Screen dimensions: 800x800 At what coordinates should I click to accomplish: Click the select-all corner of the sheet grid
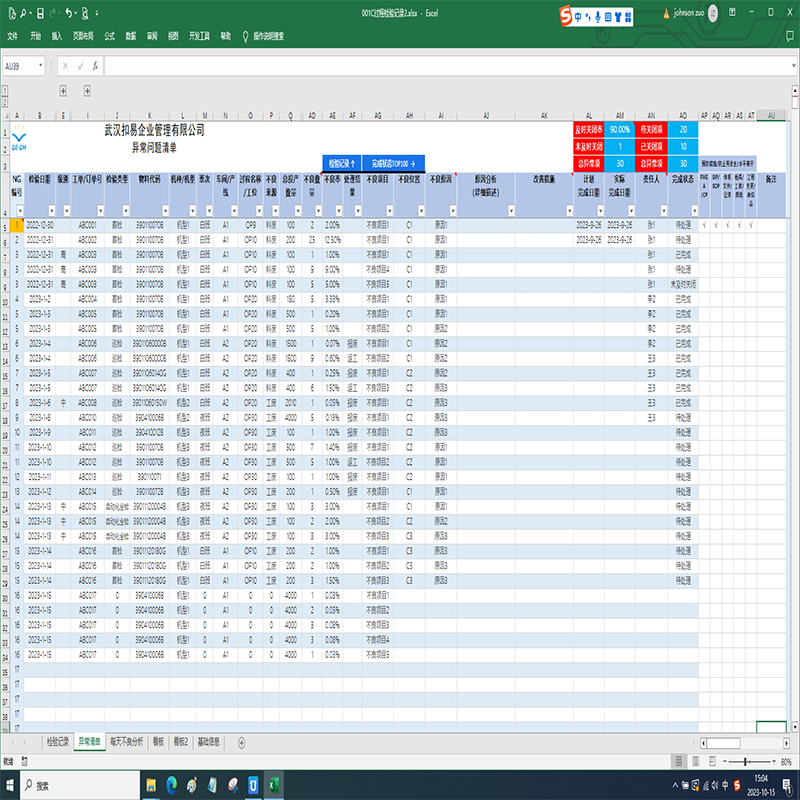(5, 116)
